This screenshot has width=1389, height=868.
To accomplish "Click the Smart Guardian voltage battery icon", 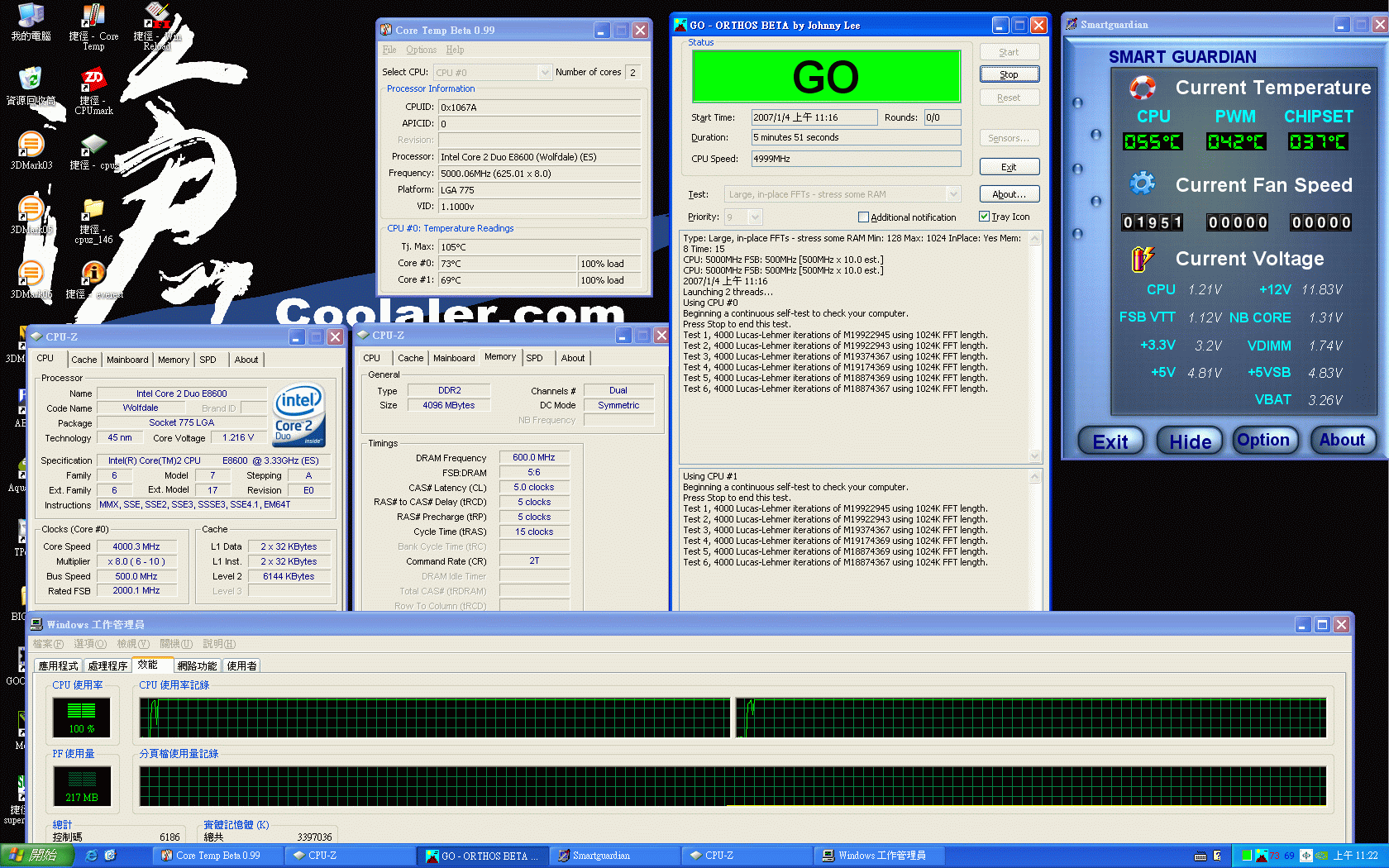I will (1142, 259).
